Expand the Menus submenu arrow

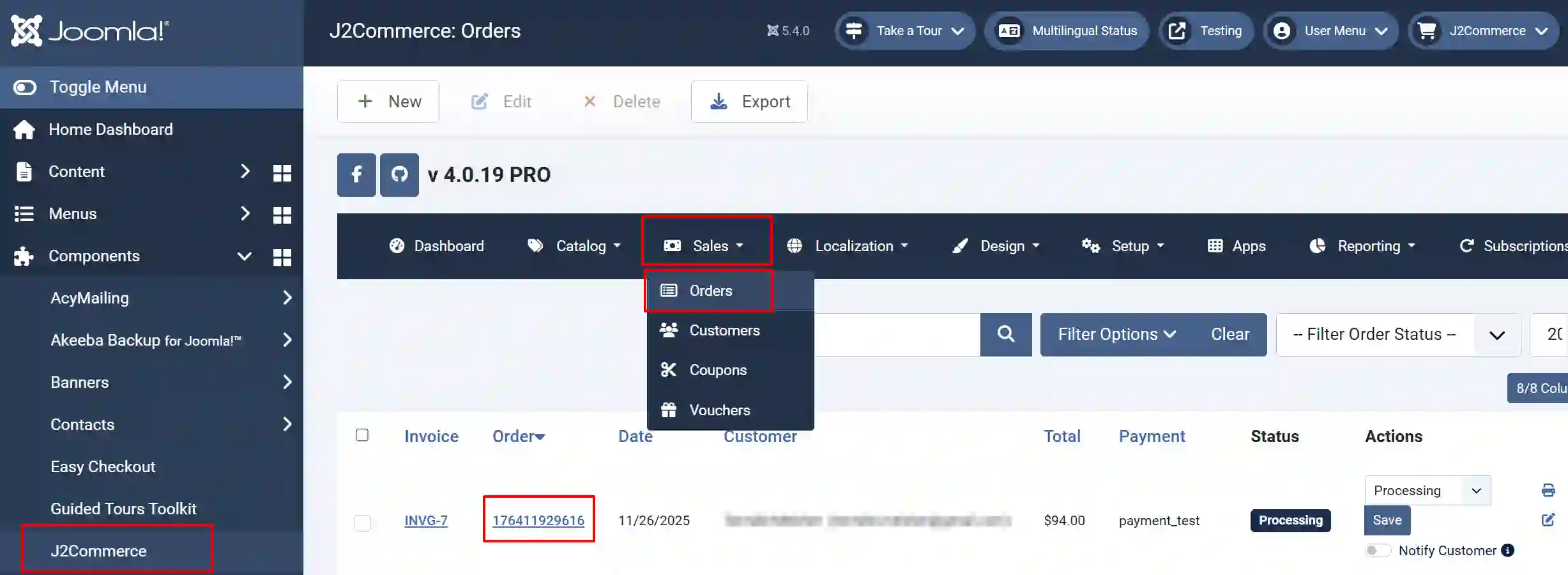(x=245, y=213)
